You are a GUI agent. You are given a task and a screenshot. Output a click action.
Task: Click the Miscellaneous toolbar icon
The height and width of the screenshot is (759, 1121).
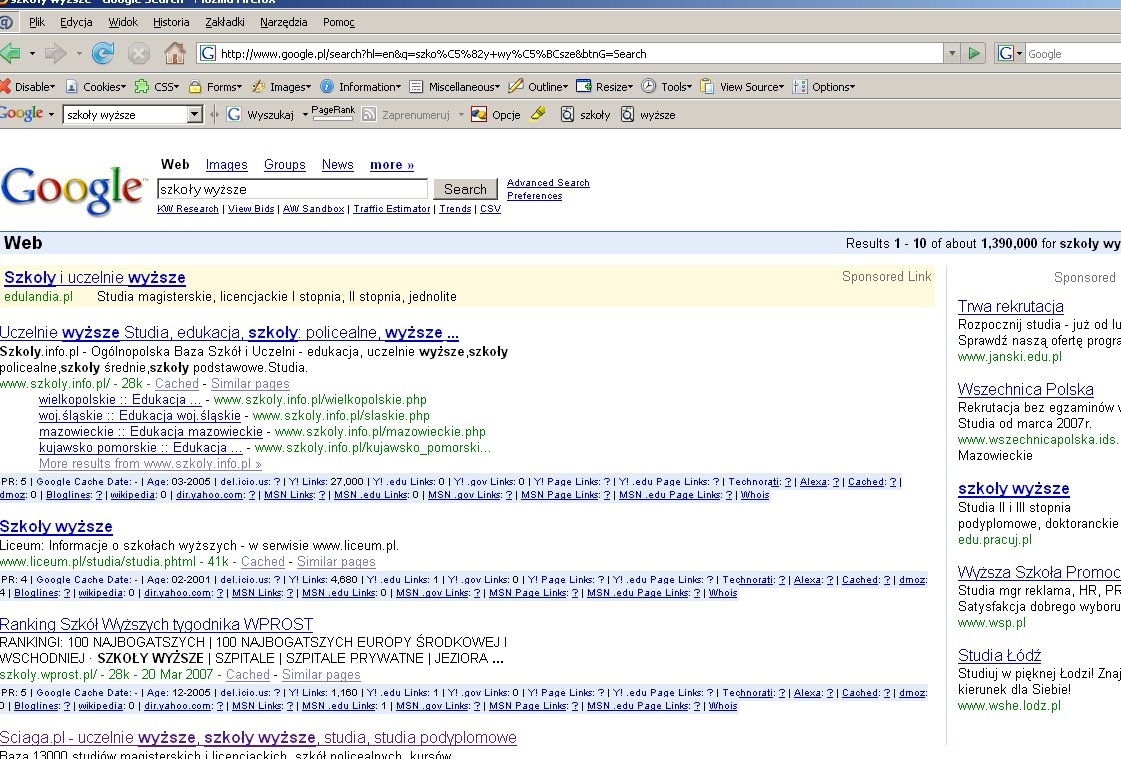[416, 86]
